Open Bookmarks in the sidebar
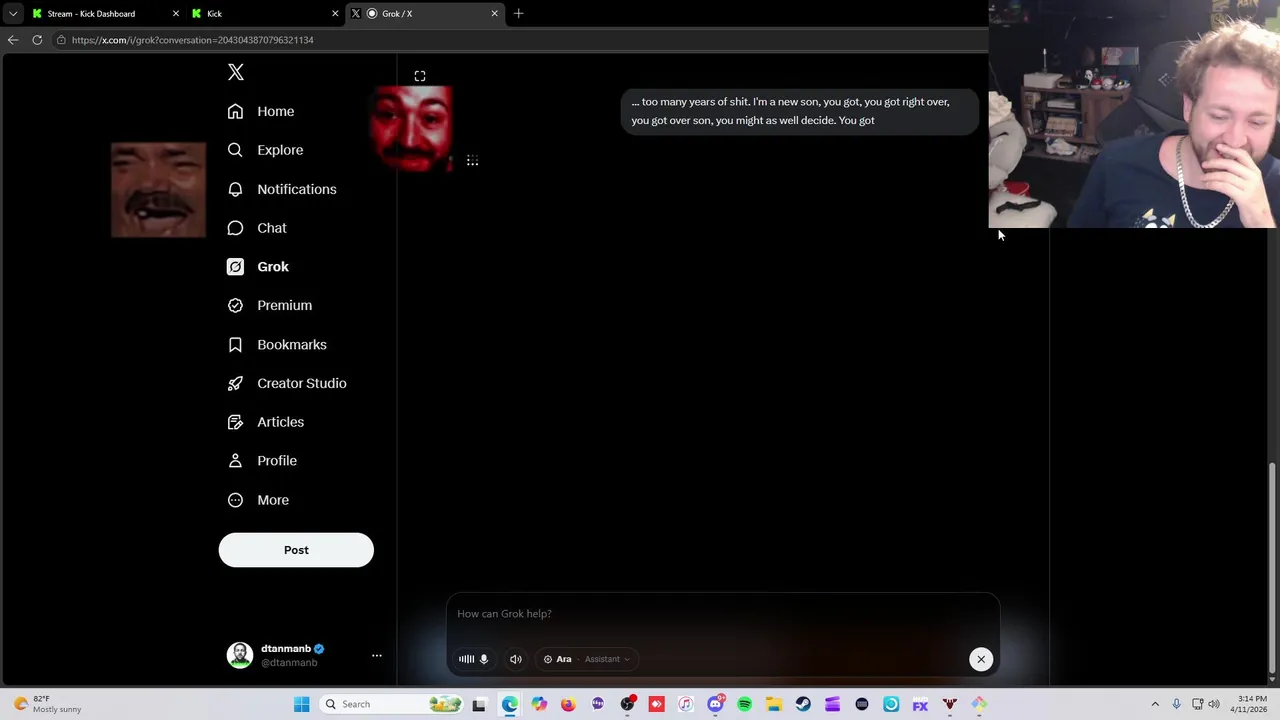The image size is (1280, 720). (x=277, y=344)
